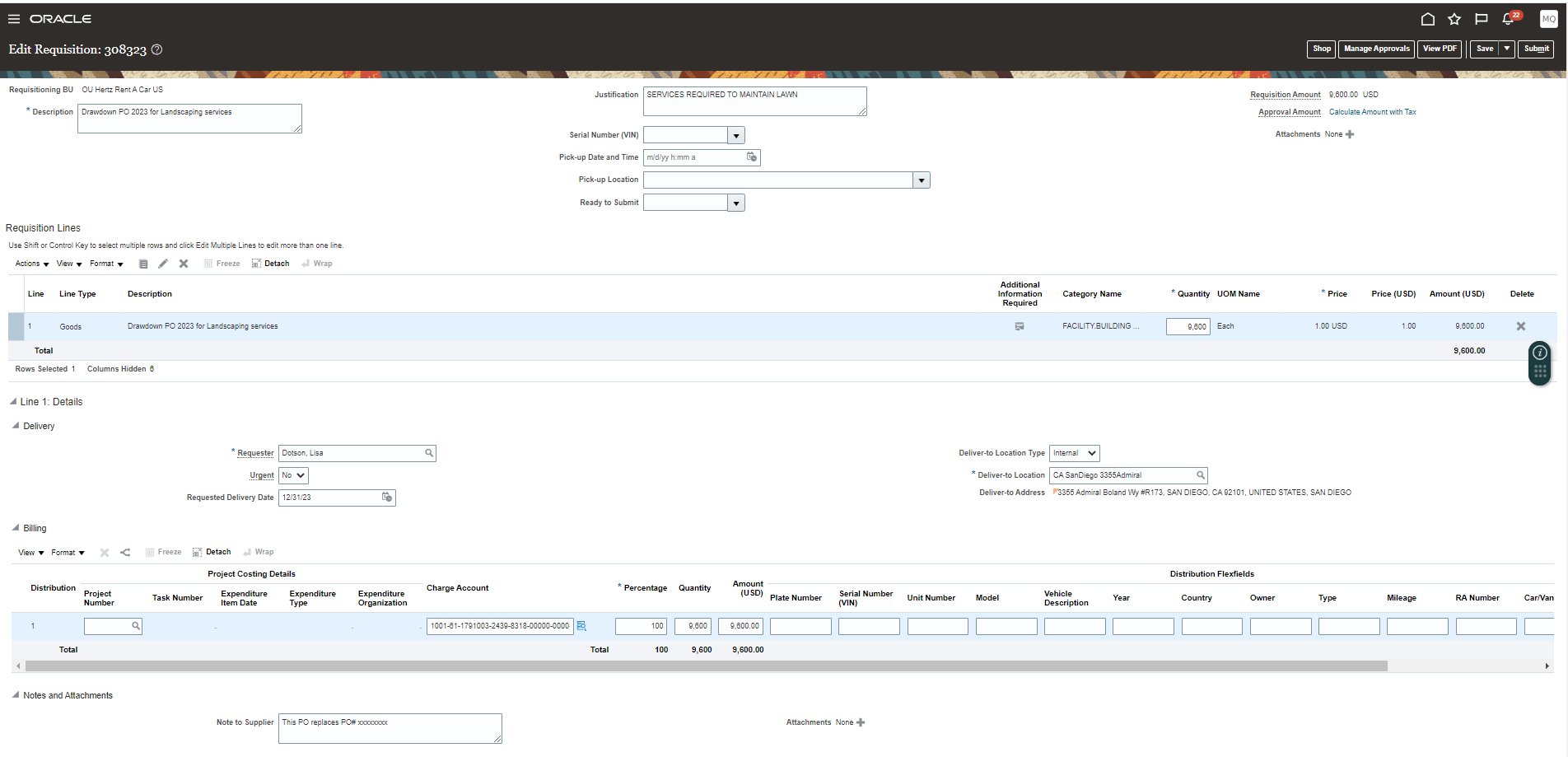The image size is (1568, 757).
Task: Click the favorites star icon
Action: point(1454,18)
